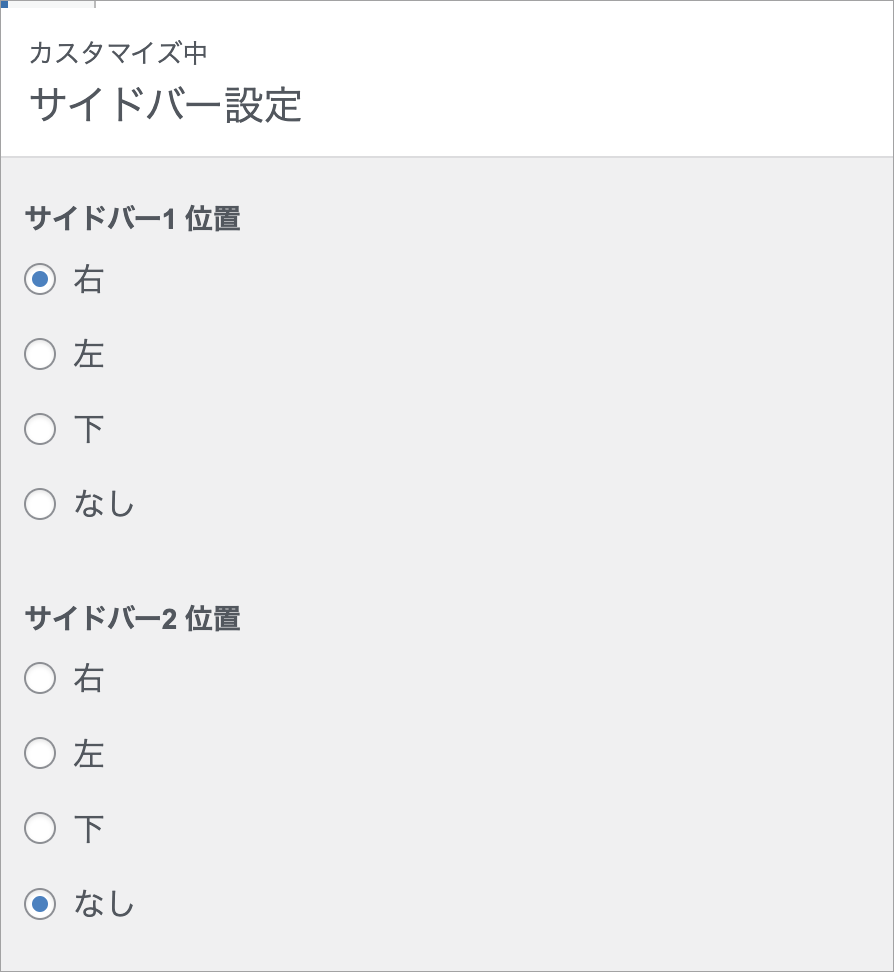Pick なし radio button under サイドバー2 位置
The image size is (894, 972).
tap(40, 904)
